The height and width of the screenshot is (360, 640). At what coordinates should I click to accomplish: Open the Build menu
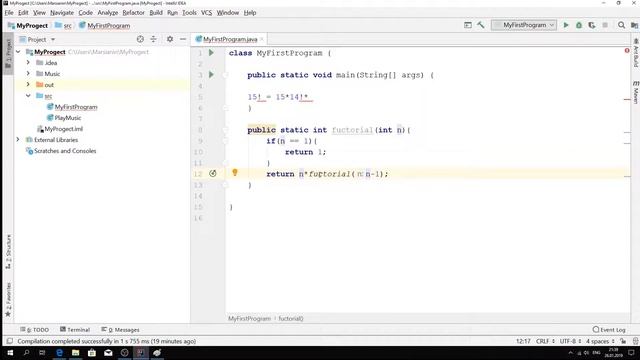pyautogui.click(x=156, y=13)
